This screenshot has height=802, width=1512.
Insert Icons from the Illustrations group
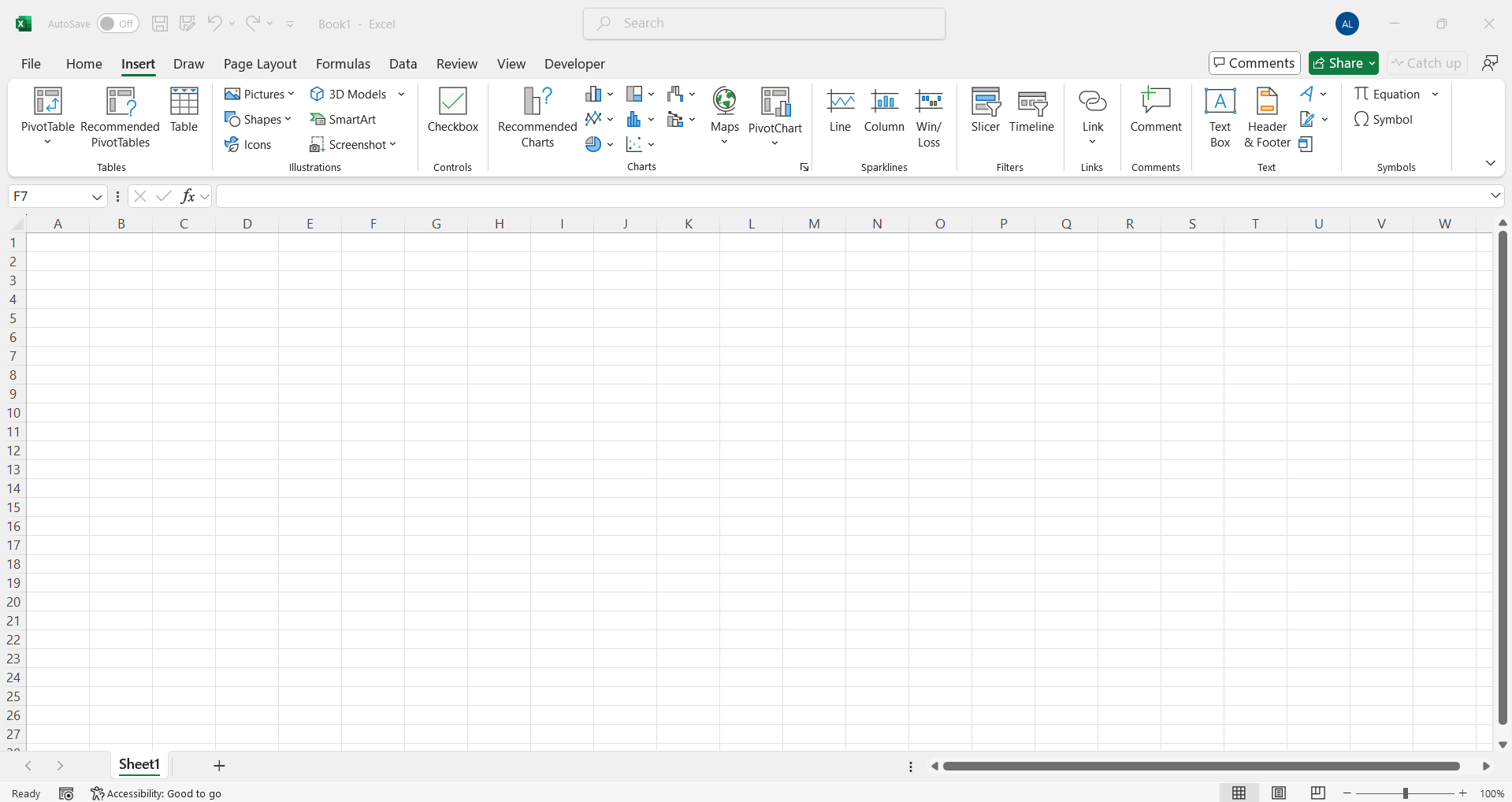[x=247, y=144]
